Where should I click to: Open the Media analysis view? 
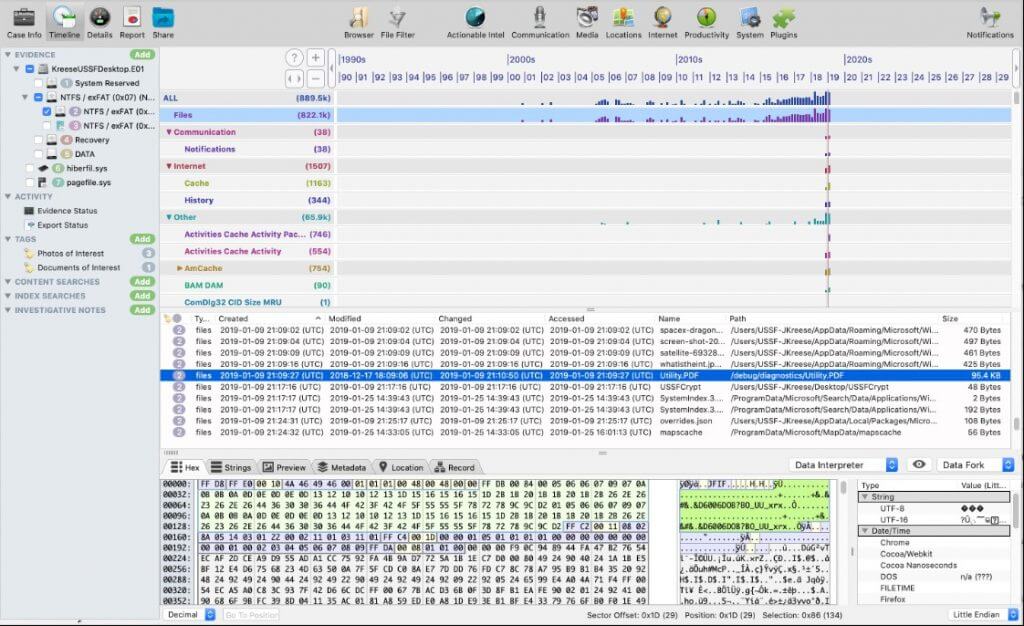pos(587,20)
